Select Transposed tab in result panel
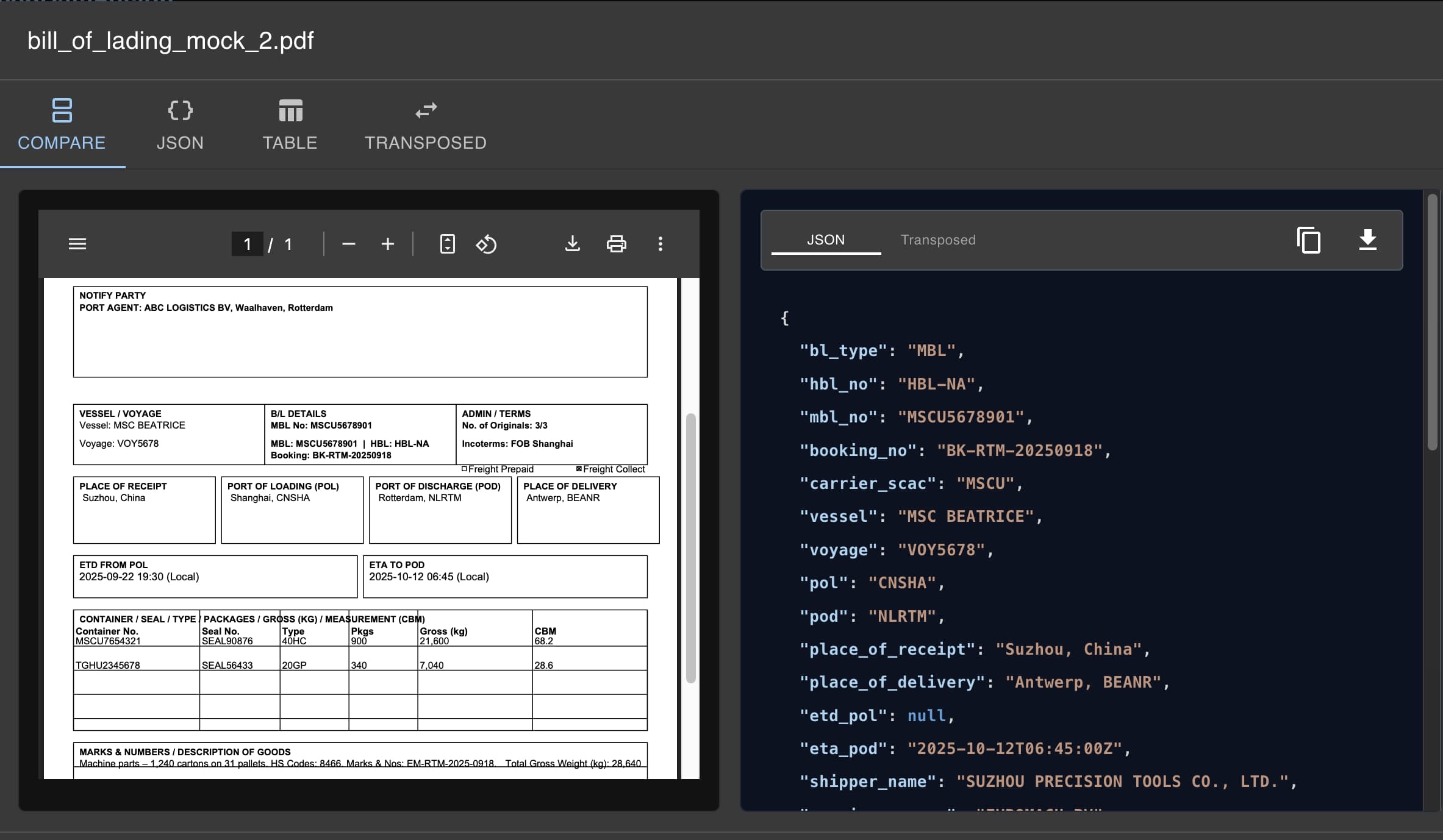This screenshot has height=840, width=1443. click(937, 240)
